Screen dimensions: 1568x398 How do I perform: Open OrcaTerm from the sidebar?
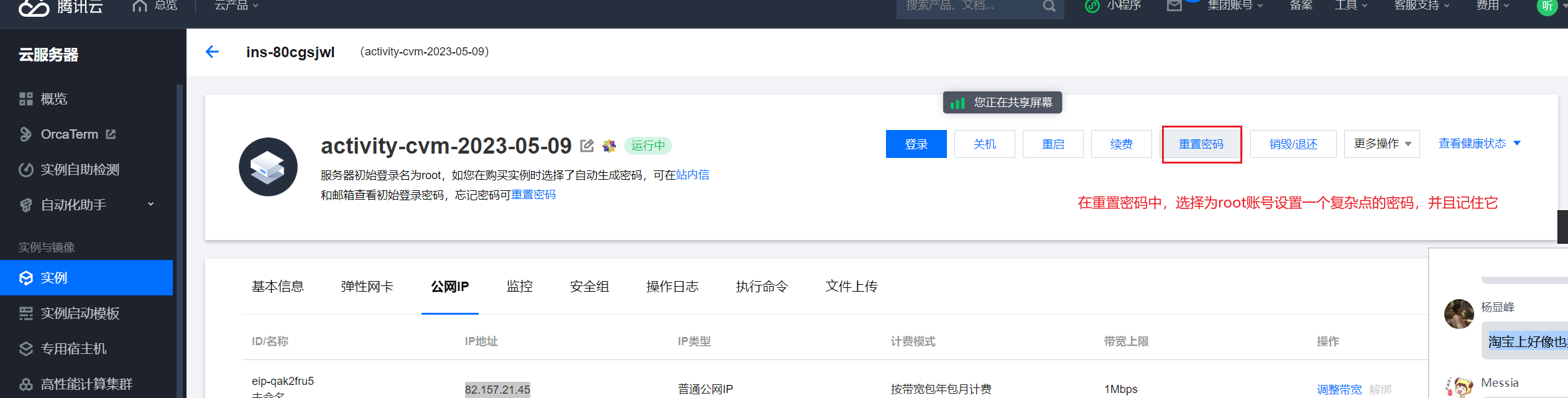69,134
